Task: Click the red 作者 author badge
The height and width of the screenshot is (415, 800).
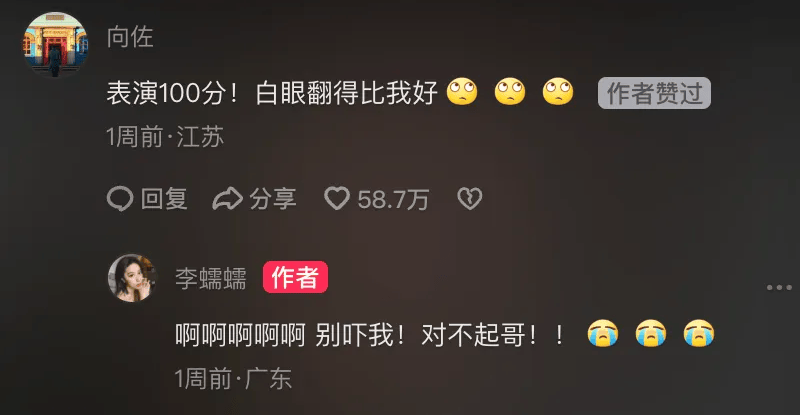Action: pyautogui.click(x=295, y=277)
